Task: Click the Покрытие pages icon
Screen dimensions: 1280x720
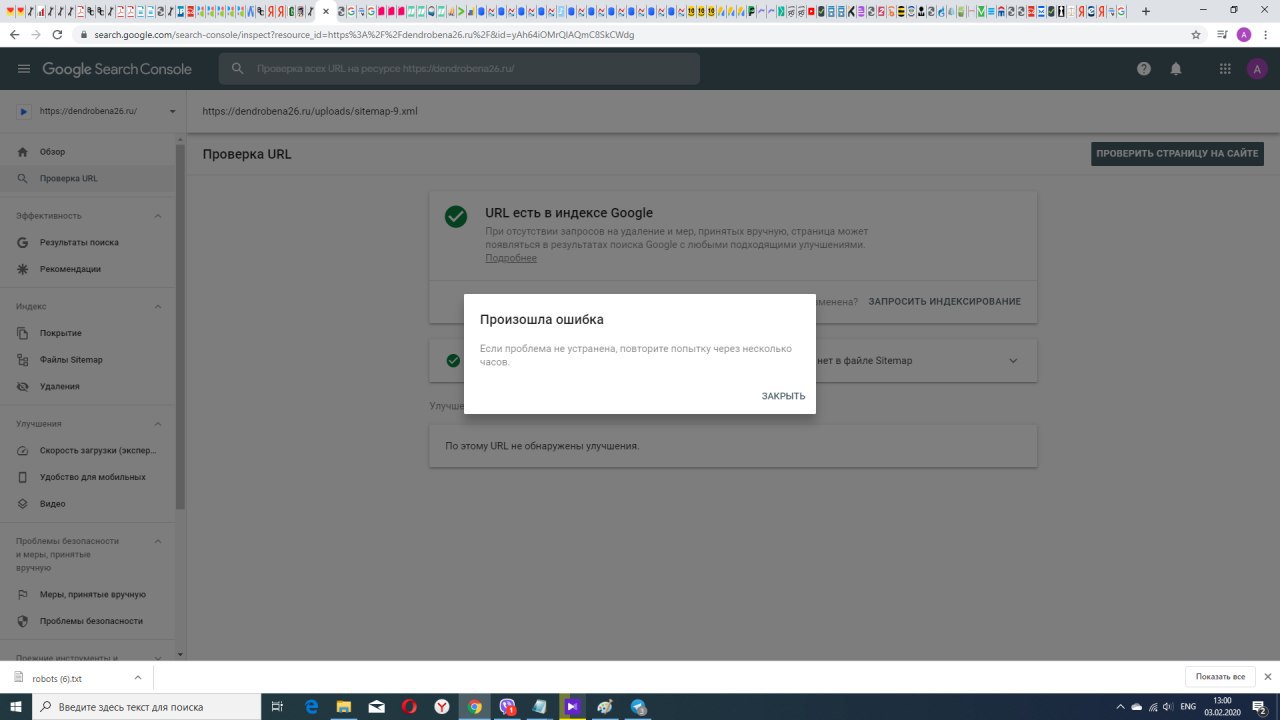Action: click(22, 333)
